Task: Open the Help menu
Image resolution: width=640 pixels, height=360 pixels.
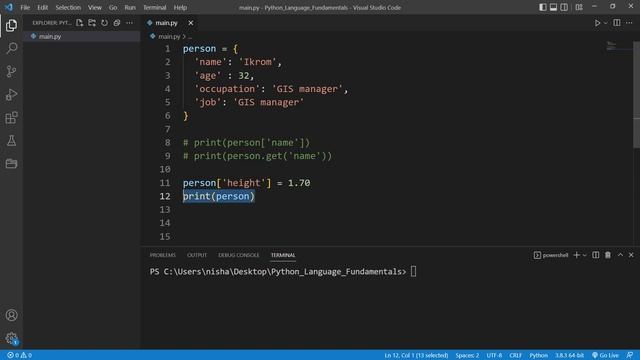Action: (x=180, y=7)
